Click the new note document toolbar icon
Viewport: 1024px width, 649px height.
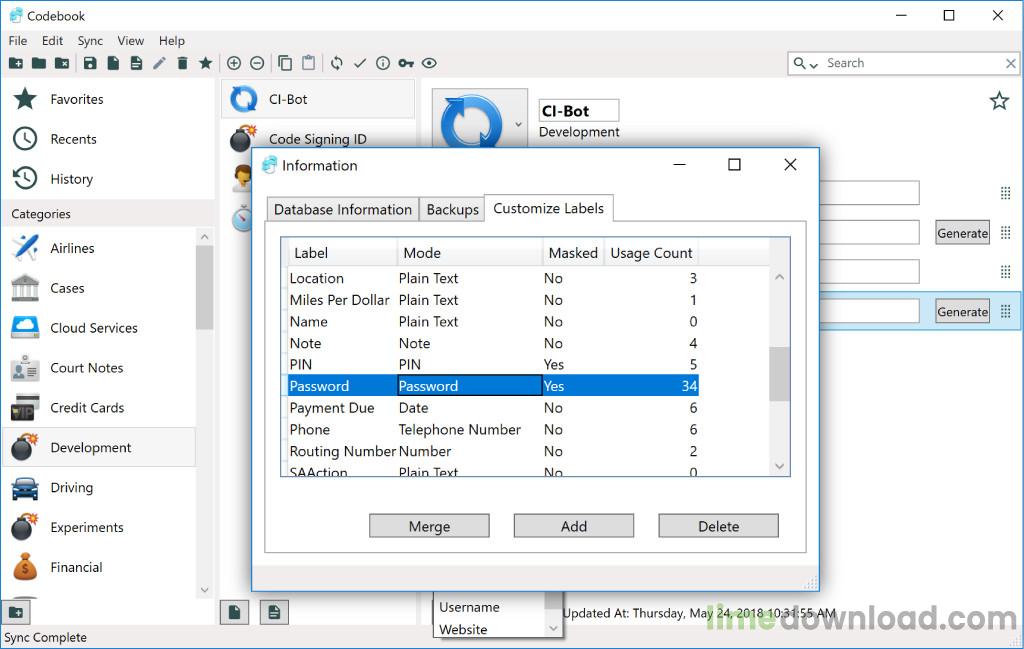[x=136, y=63]
